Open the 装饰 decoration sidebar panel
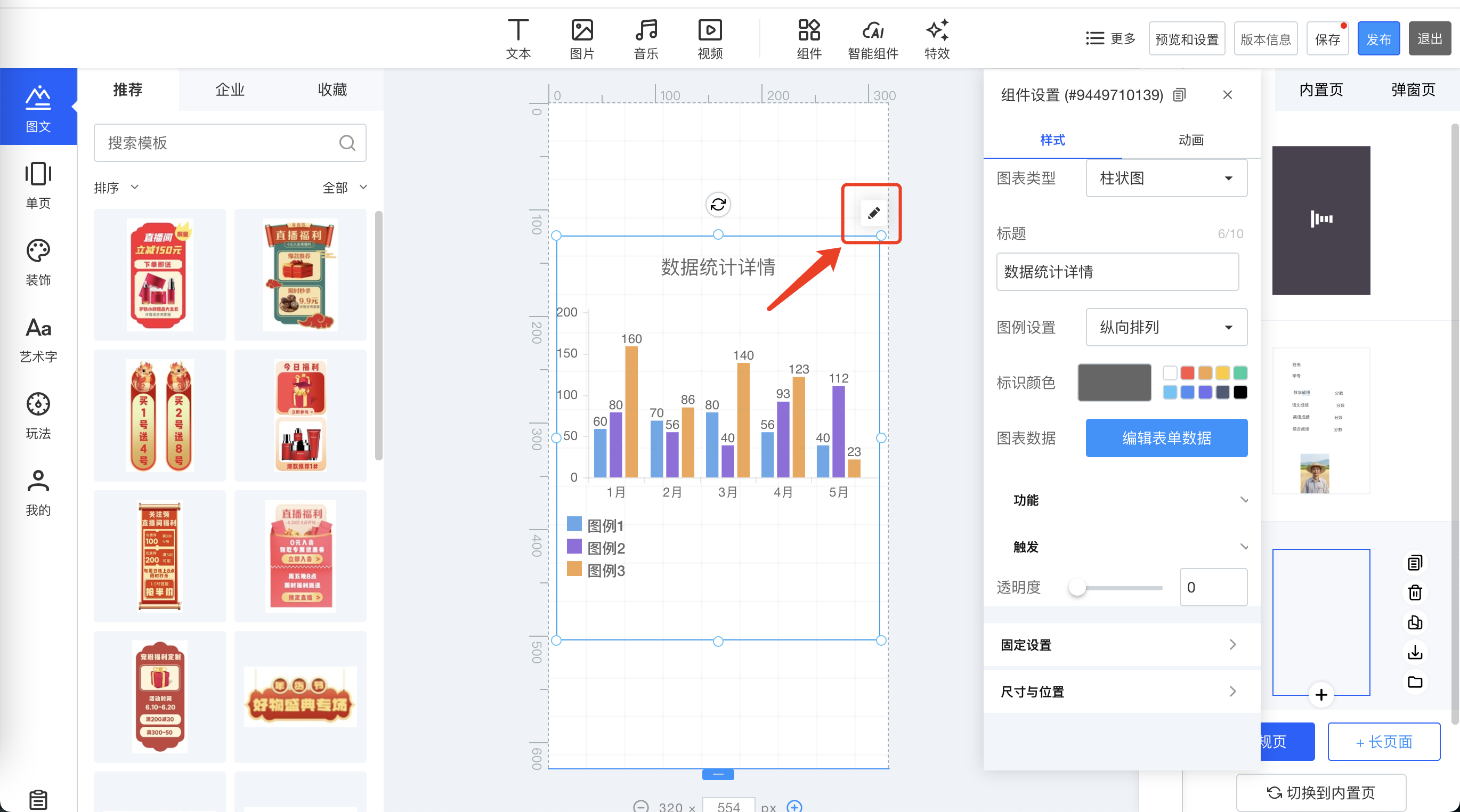This screenshot has width=1460, height=812. click(38, 262)
